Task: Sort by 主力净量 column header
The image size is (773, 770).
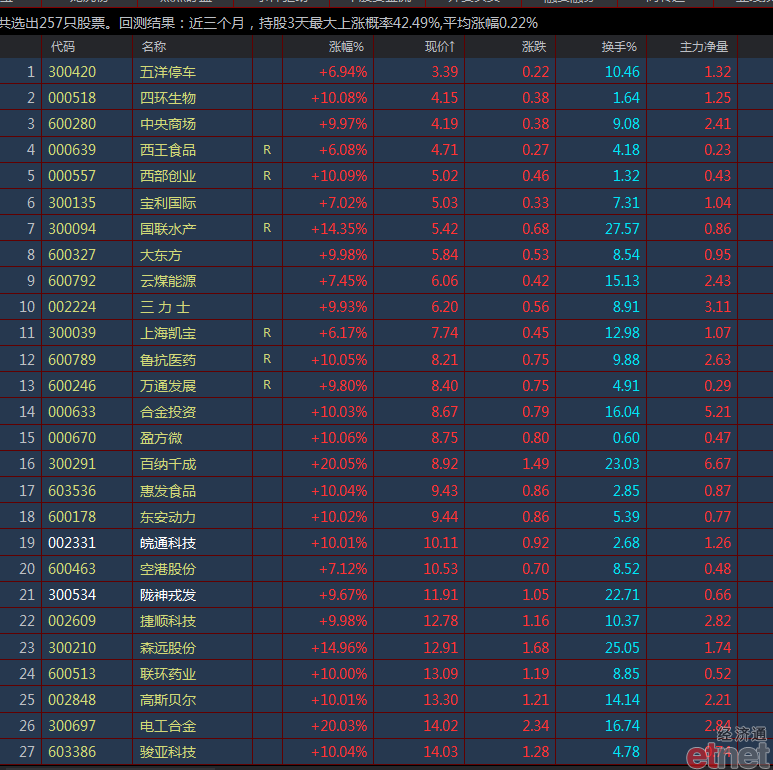Action: 704,47
